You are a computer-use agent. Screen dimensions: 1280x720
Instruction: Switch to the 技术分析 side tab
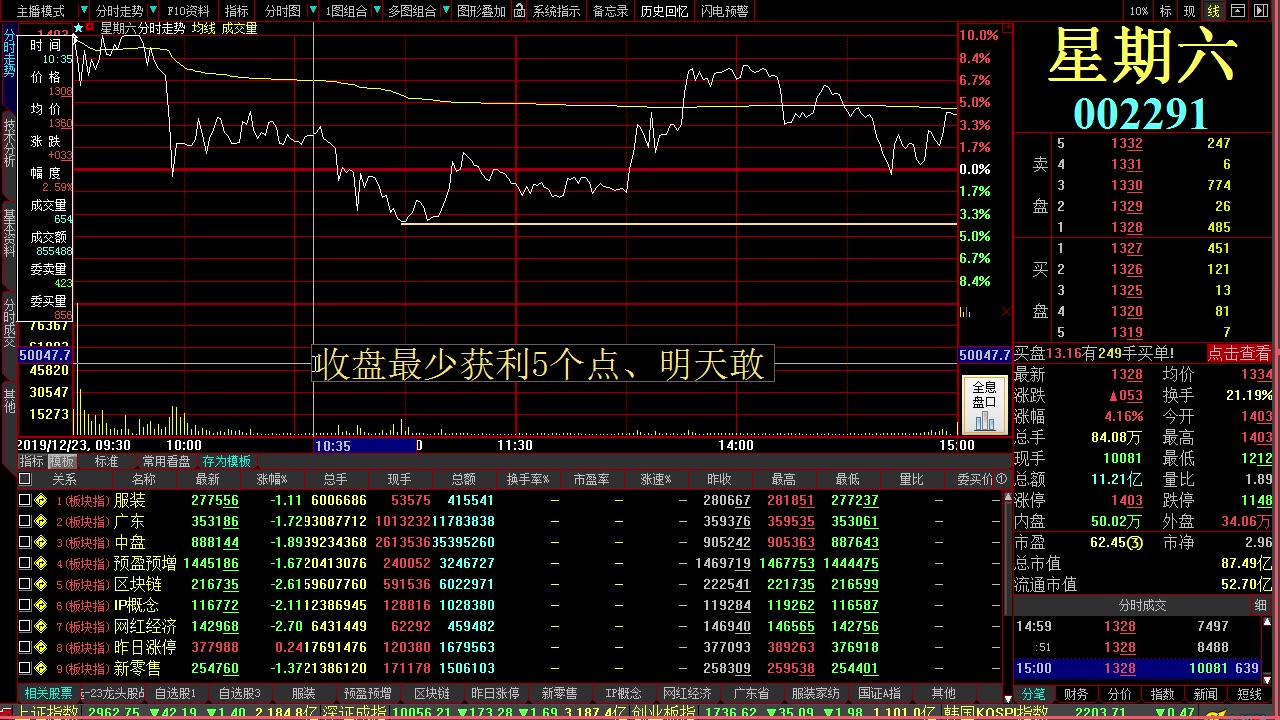click(x=9, y=143)
